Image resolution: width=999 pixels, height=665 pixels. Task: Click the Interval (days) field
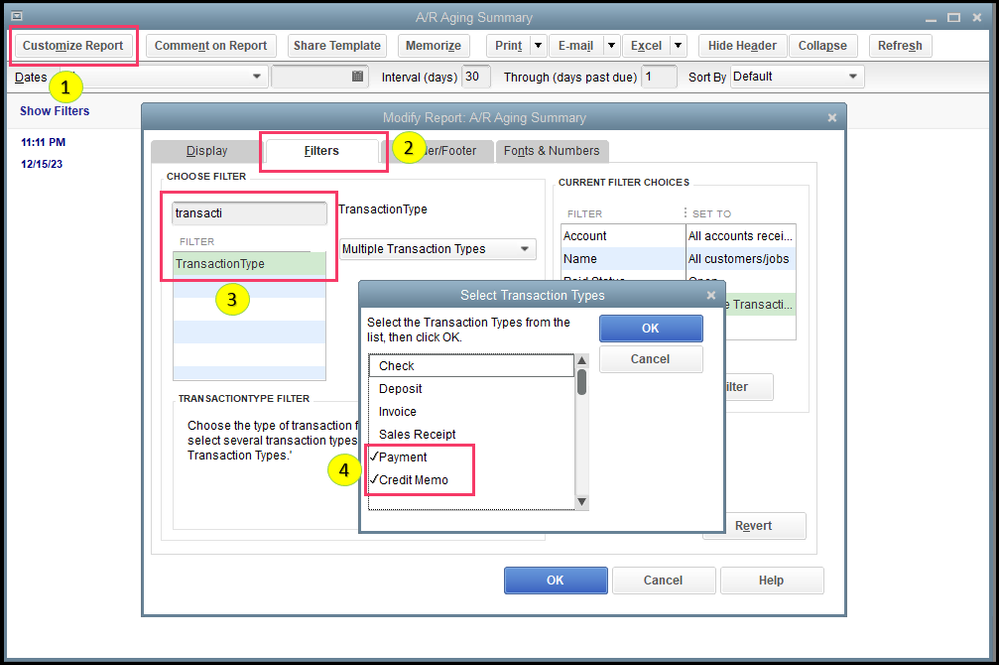point(475,76)
